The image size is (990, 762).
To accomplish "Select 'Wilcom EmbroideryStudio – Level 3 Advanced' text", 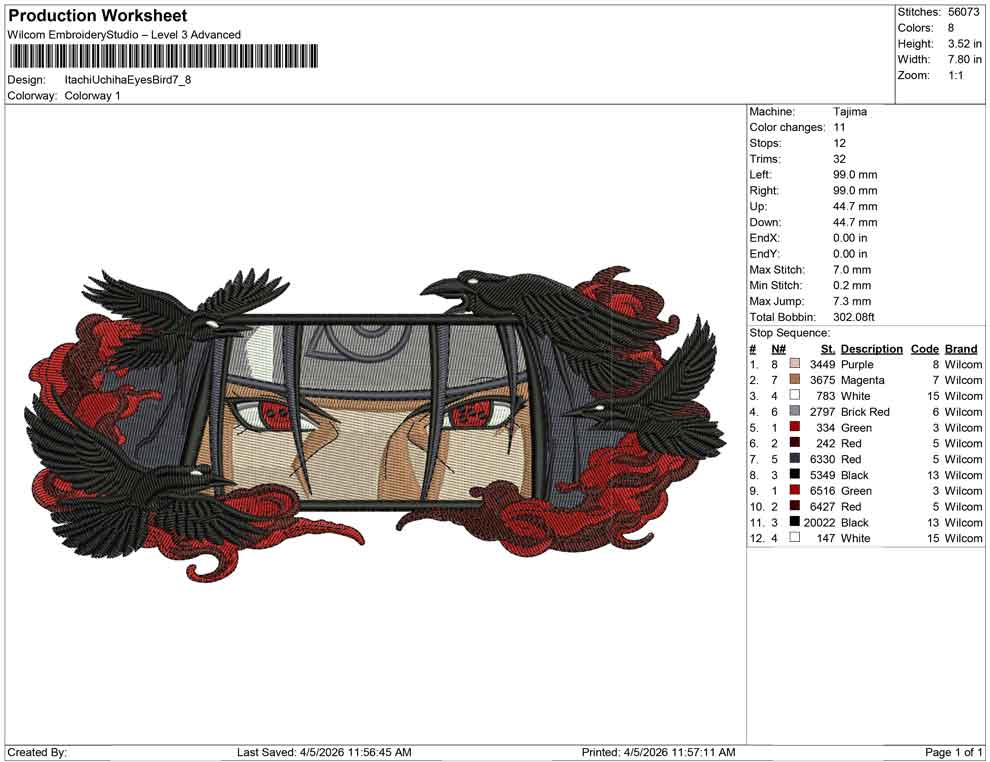I will point(124,35).
